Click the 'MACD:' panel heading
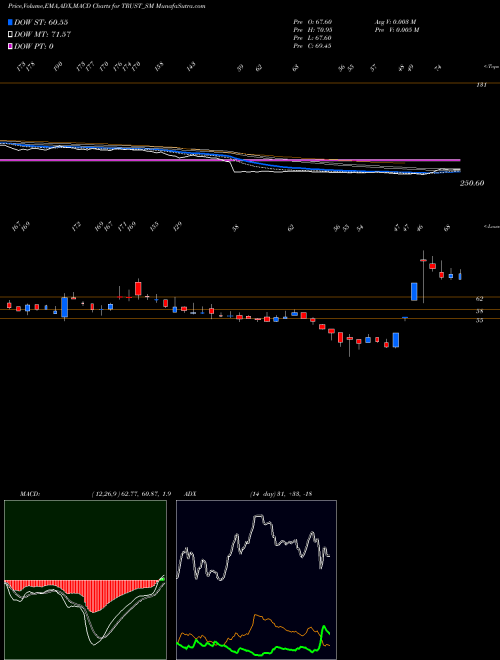Image resolution: width=500 pixels, height=660 pixels. point(29,494)
